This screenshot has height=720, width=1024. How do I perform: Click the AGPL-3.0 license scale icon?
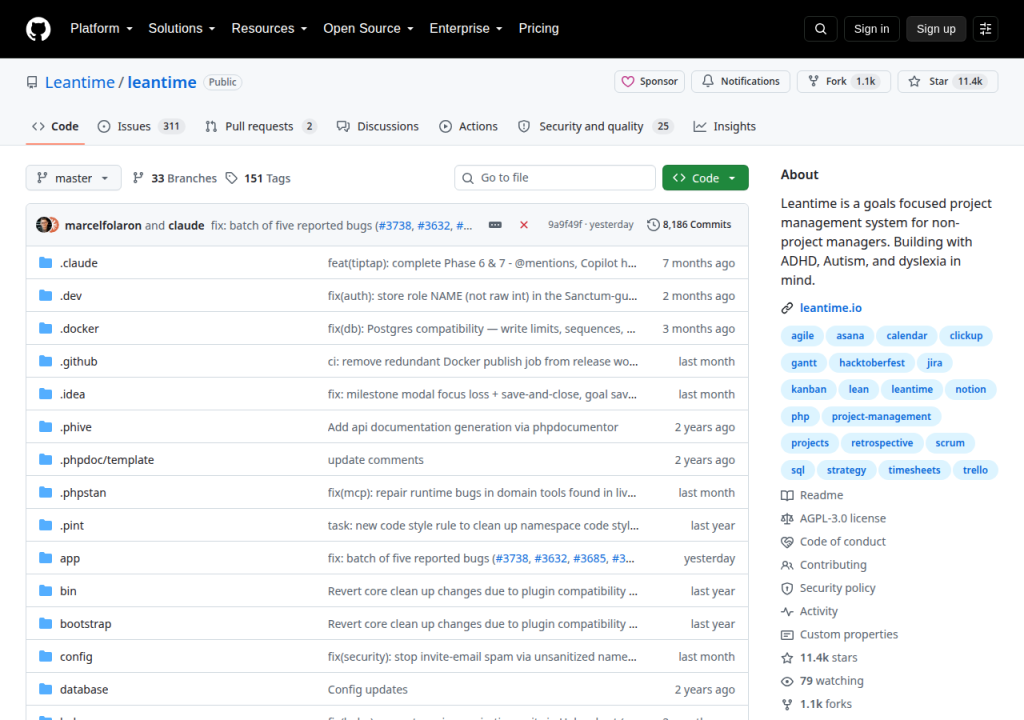click(787, 519)
